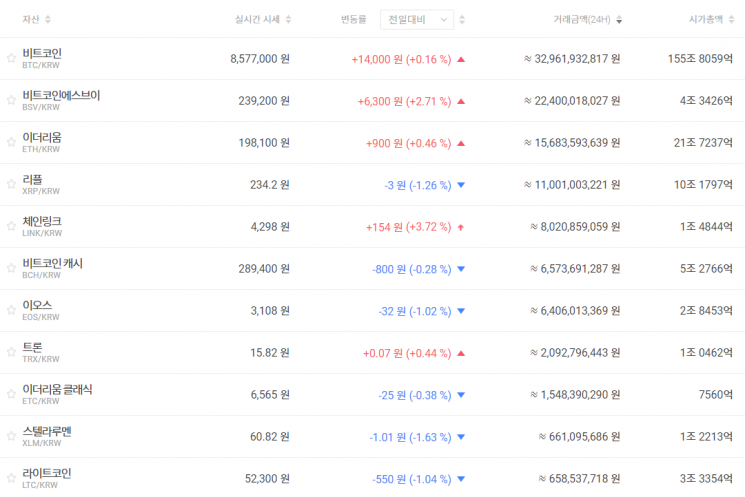Sort by 시가총액 sort arrows
The height and width of the screenshot is (497, 745).
(x=731, y=19)
